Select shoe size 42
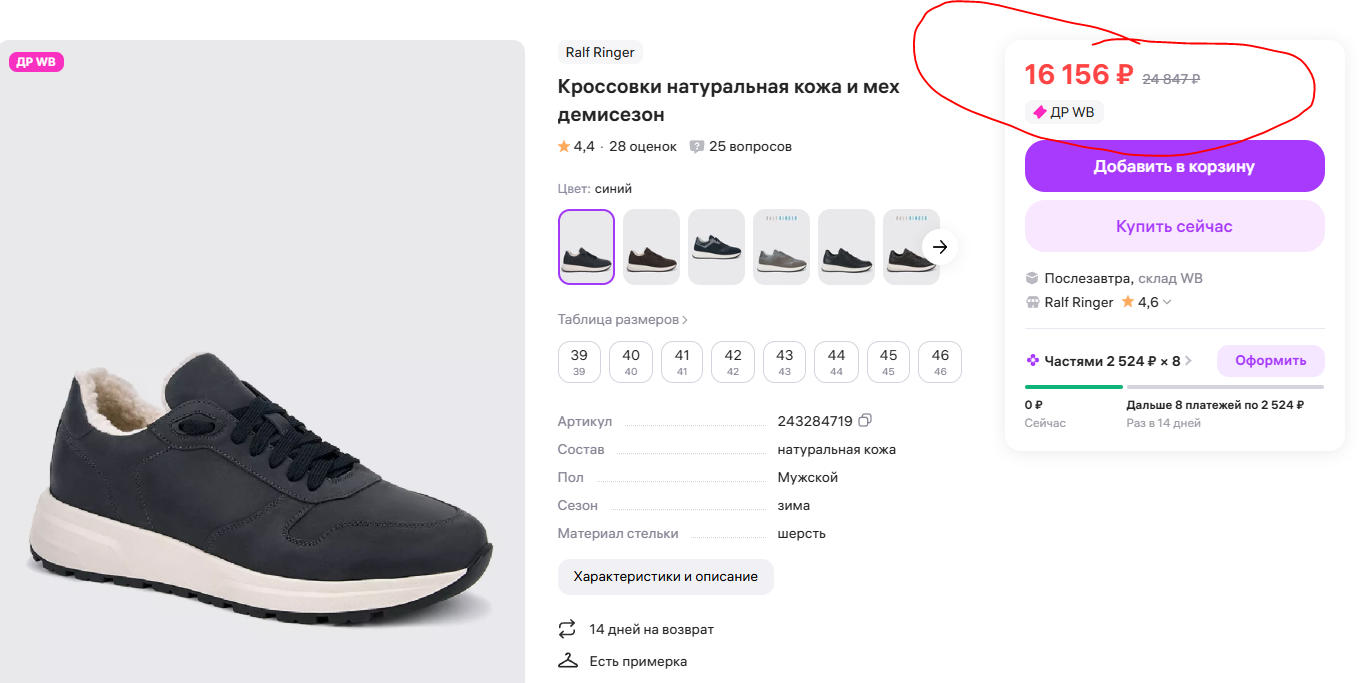The height and width of the screenshot is (683, 1359). point(733,361)
